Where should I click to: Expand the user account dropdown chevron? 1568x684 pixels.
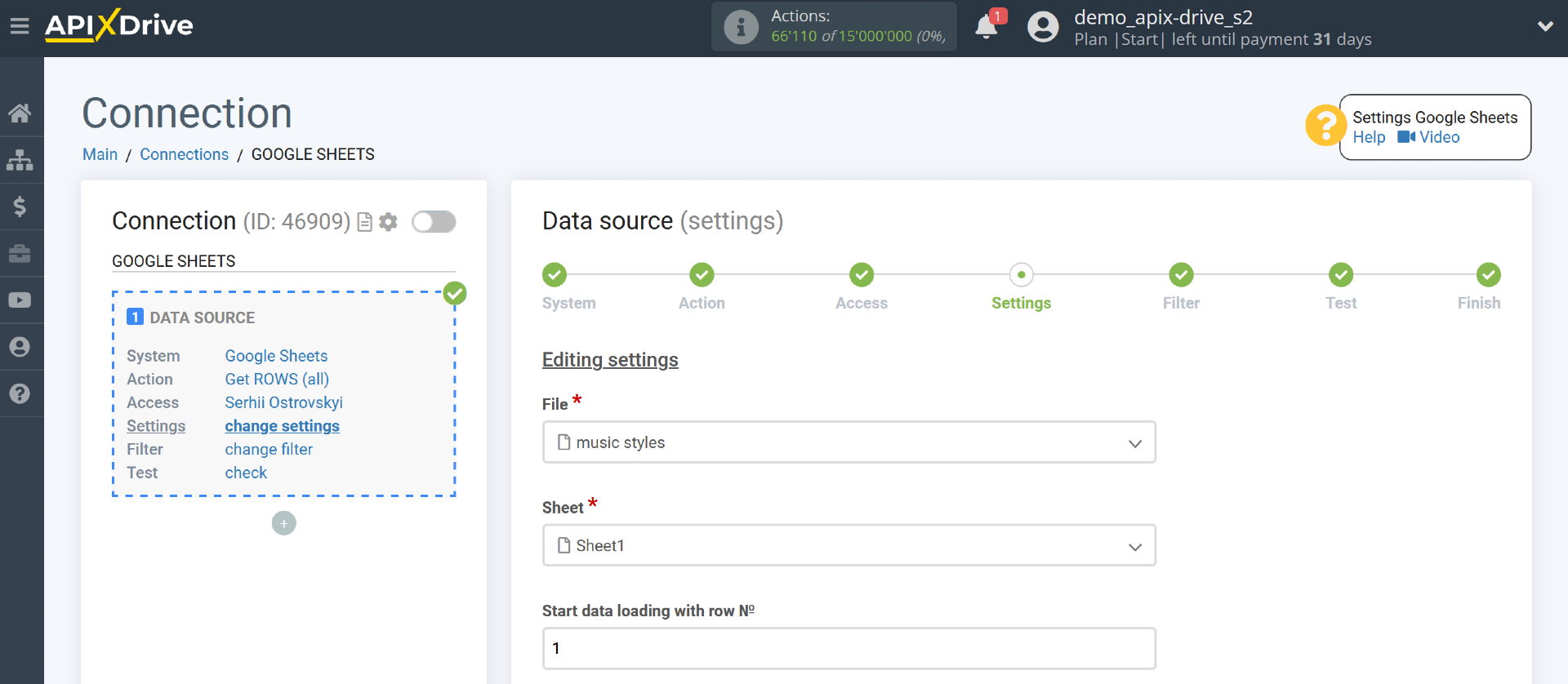(x=1545, y=26)
